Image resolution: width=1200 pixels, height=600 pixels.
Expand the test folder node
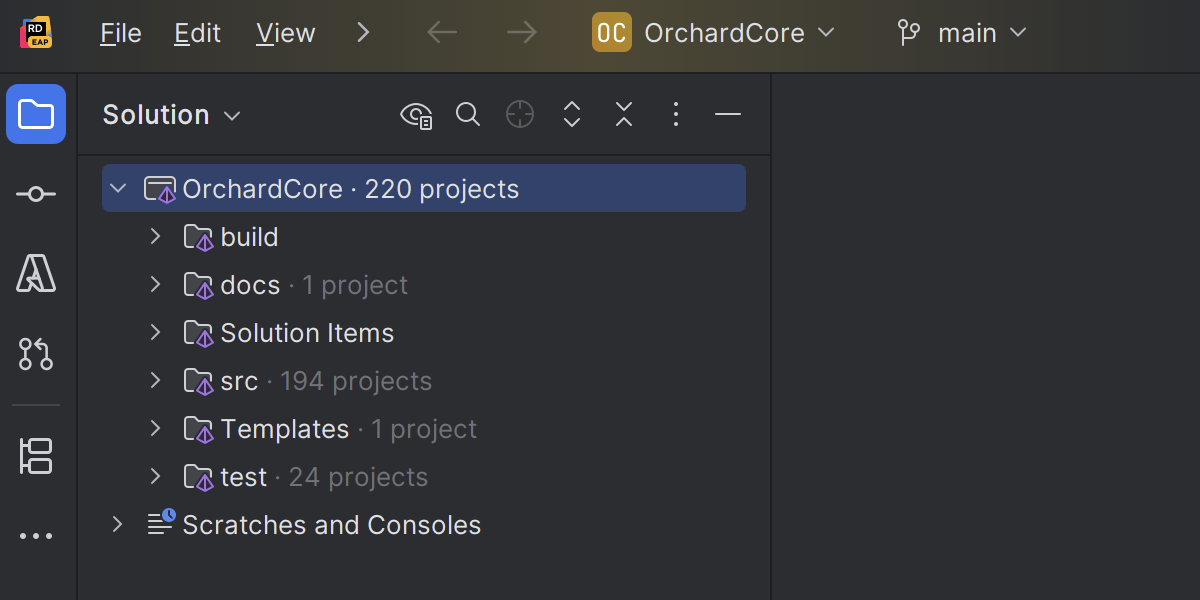coord(155,477)
